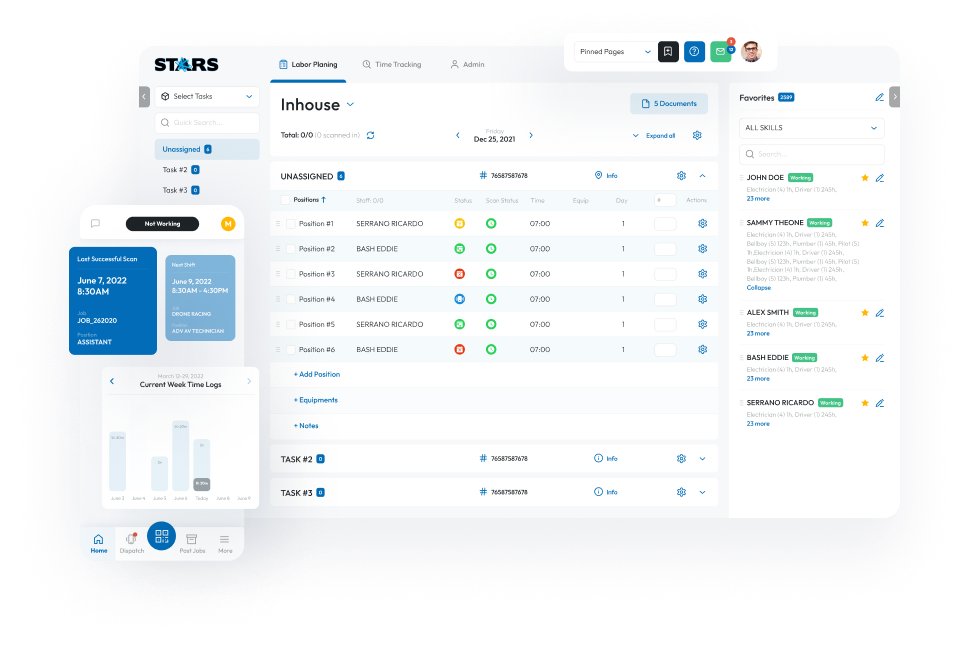Click the star next to JOHN DOE

865,178
